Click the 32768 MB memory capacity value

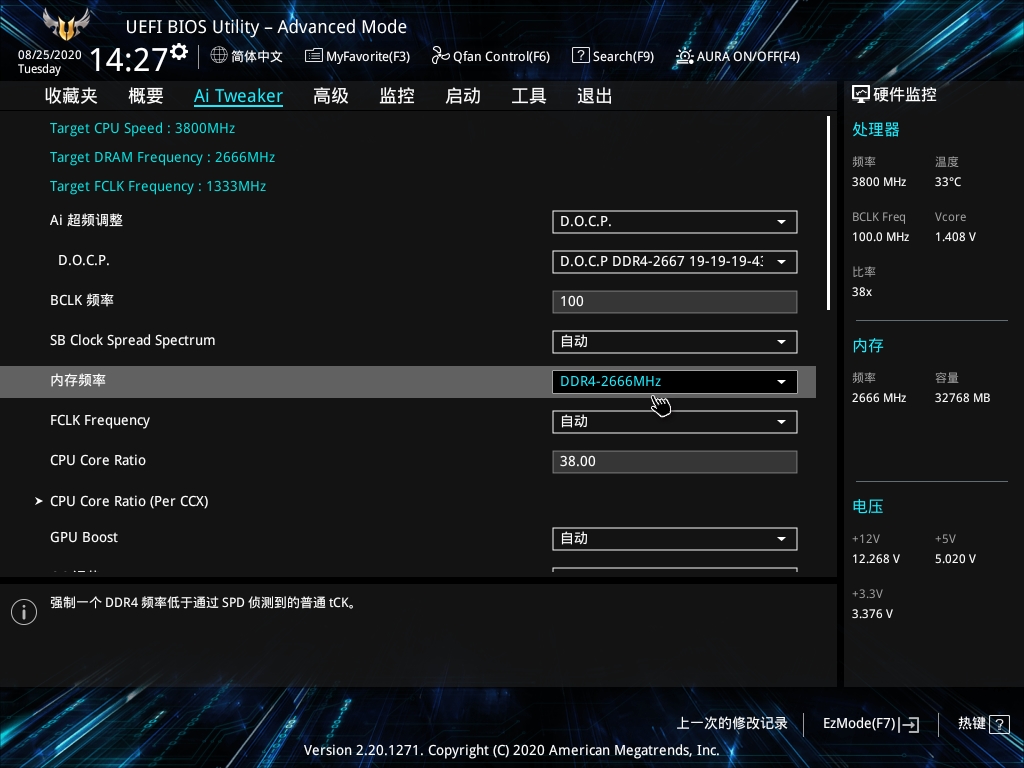pyautogui.click(x=963, y=398)
